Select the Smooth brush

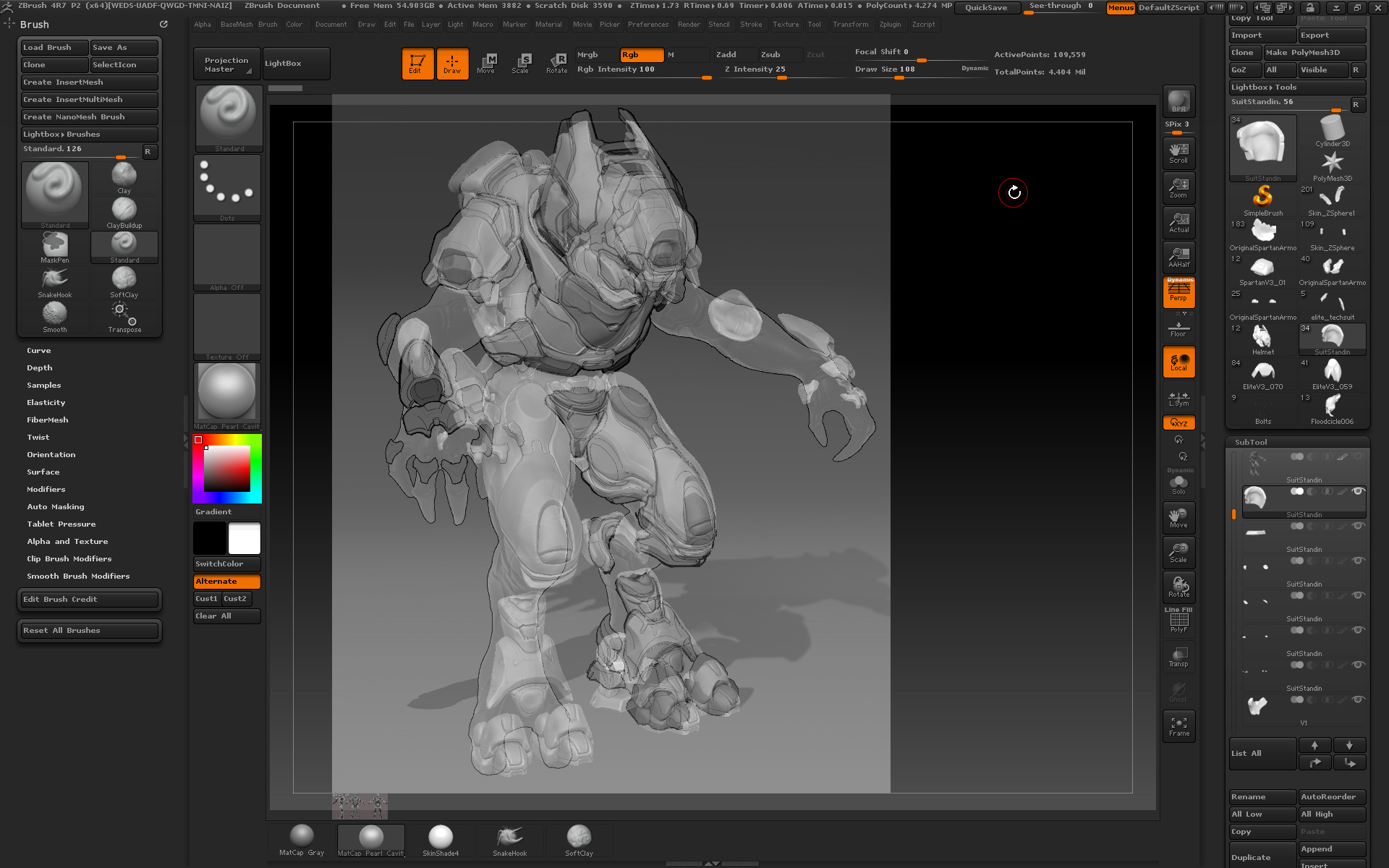pos(55,316)
